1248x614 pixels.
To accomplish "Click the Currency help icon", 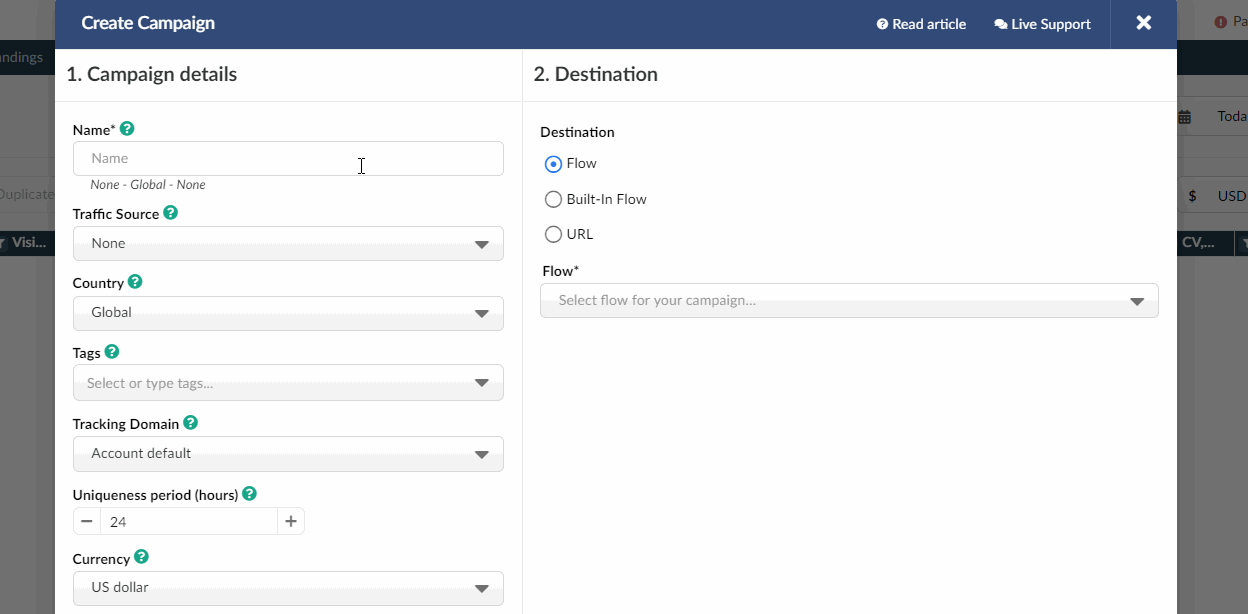I will click(x=142, y=557).
